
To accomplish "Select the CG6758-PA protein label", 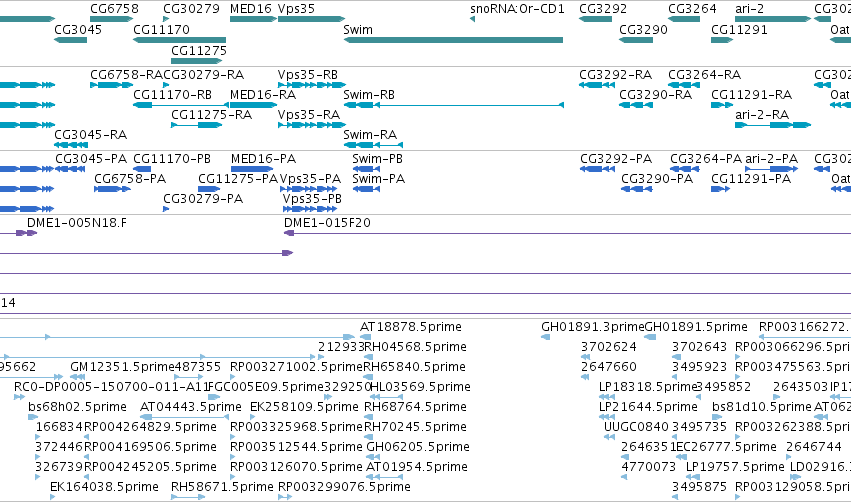I will (x=130, y=179).
